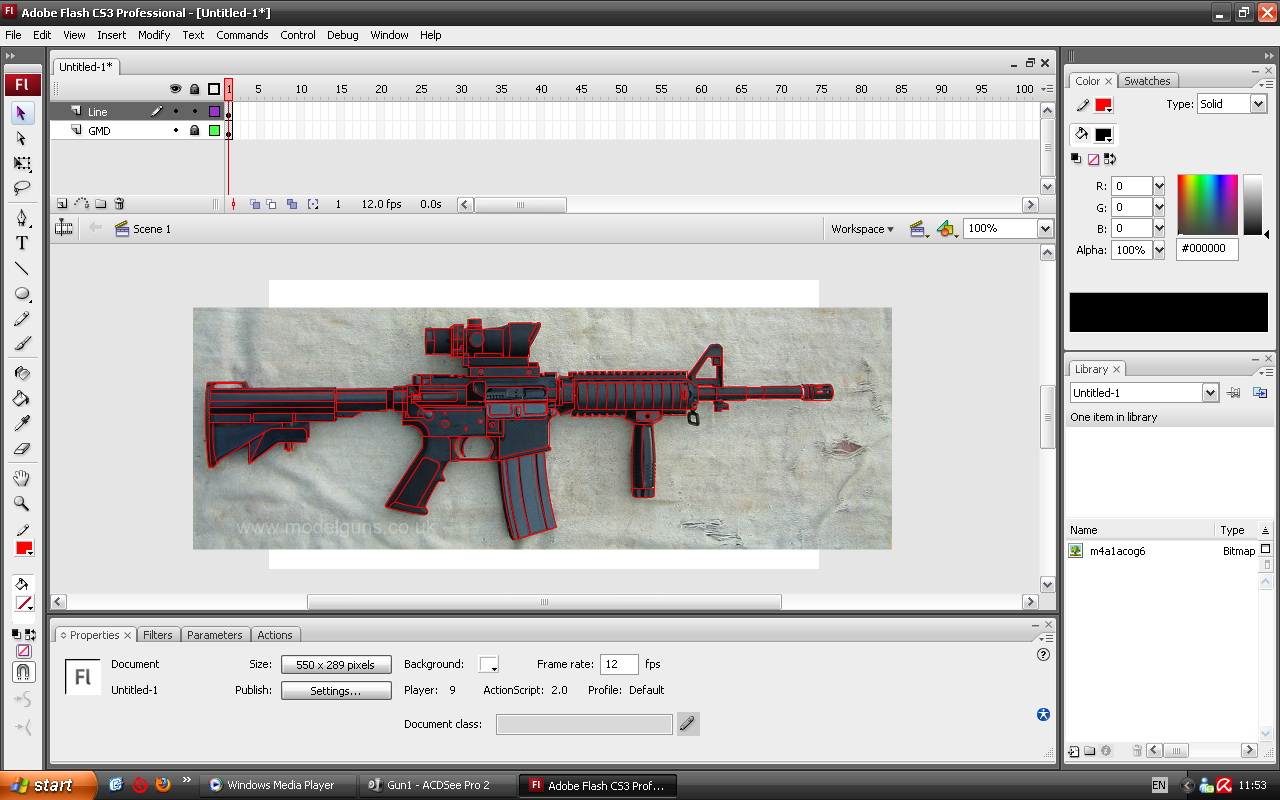
Task: Unlock the GMD layer
Action: pyautogui.click(x=194, y=131)
